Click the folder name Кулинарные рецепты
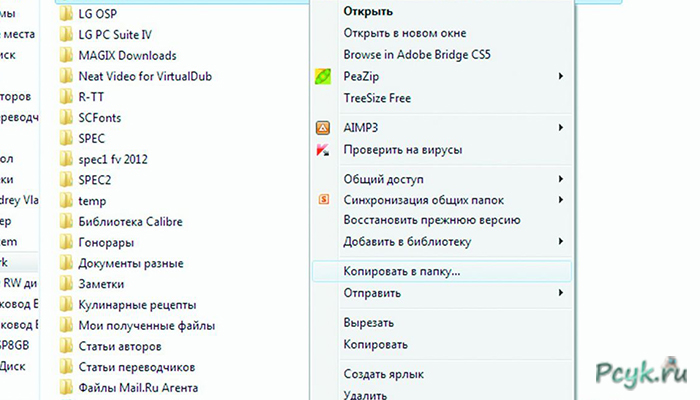This screenshot has width=700, height=400. pos(138,305)
